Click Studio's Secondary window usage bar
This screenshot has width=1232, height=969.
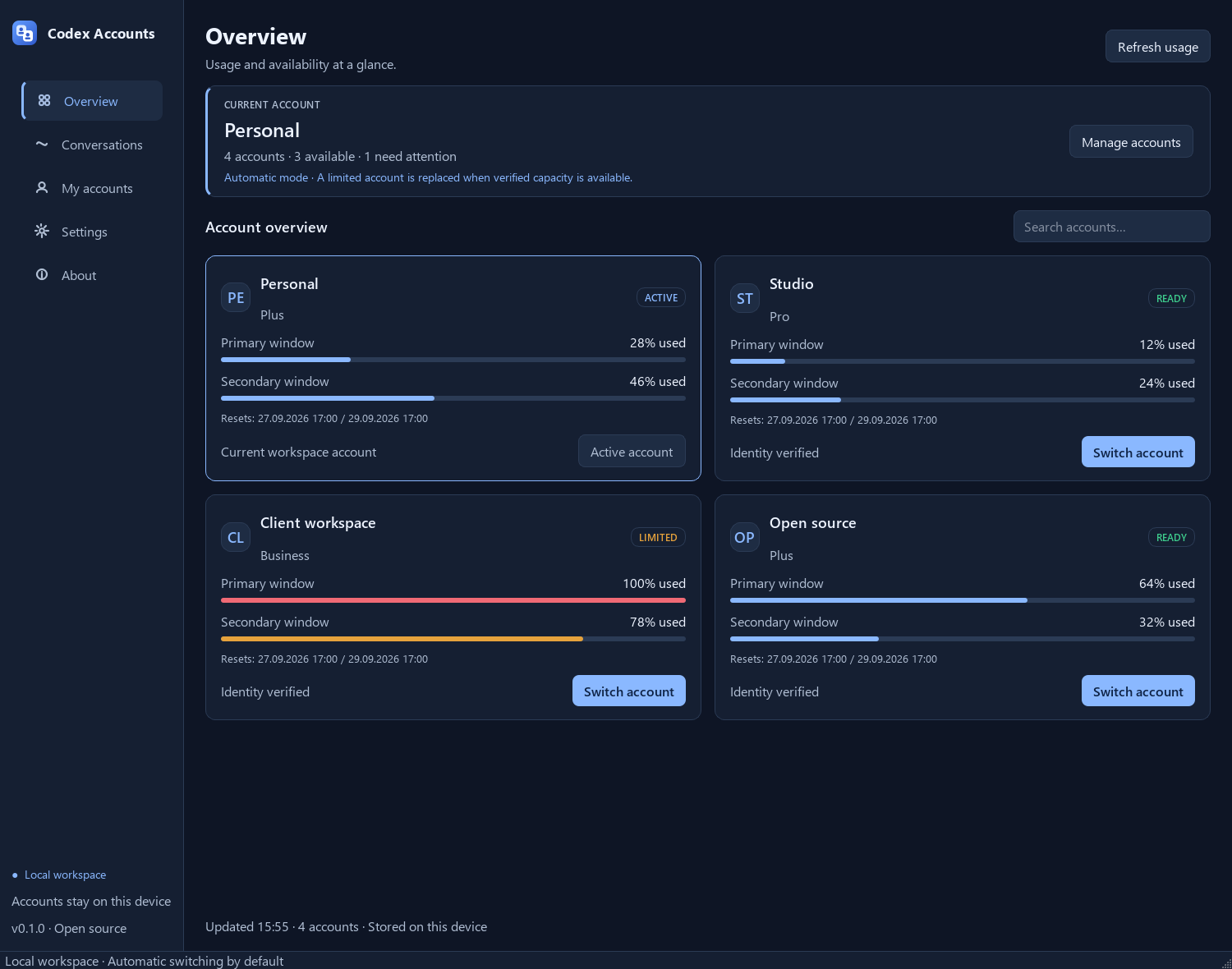tap(963, 400)
